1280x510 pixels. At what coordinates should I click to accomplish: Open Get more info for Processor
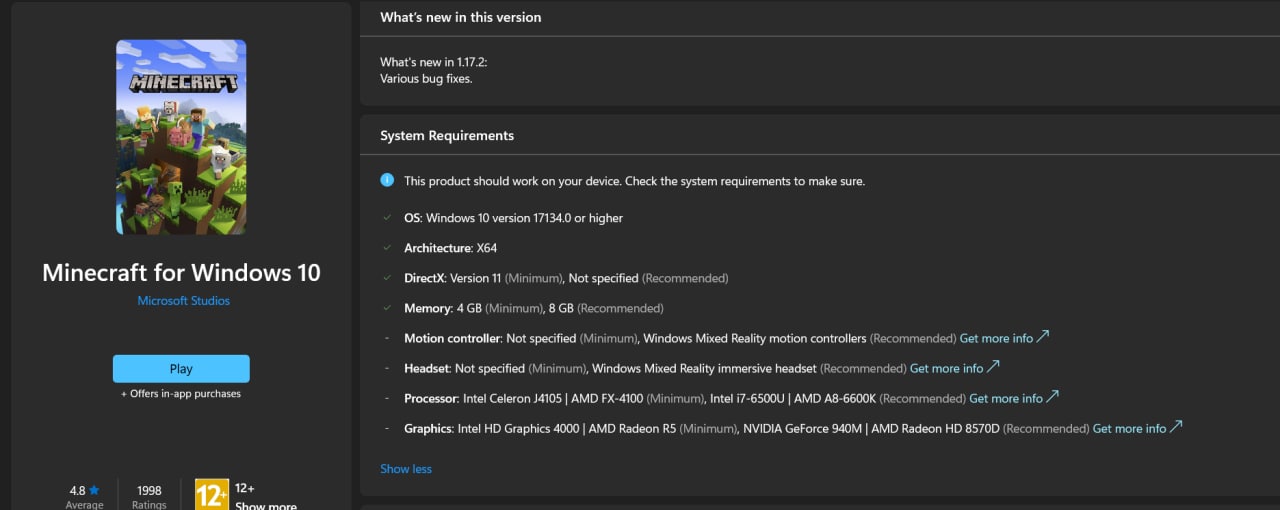click(x=1006, y=398)
